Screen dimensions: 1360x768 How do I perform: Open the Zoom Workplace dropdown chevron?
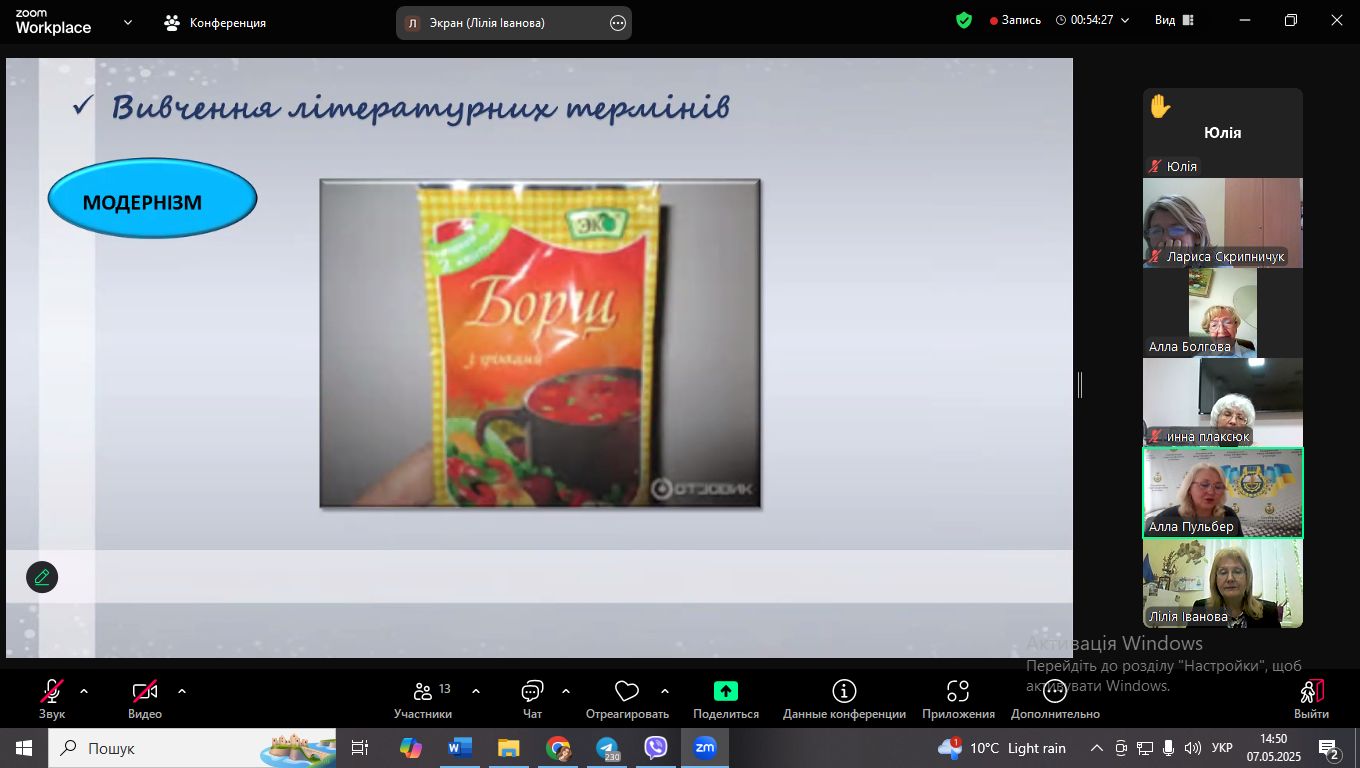(128, 22)
